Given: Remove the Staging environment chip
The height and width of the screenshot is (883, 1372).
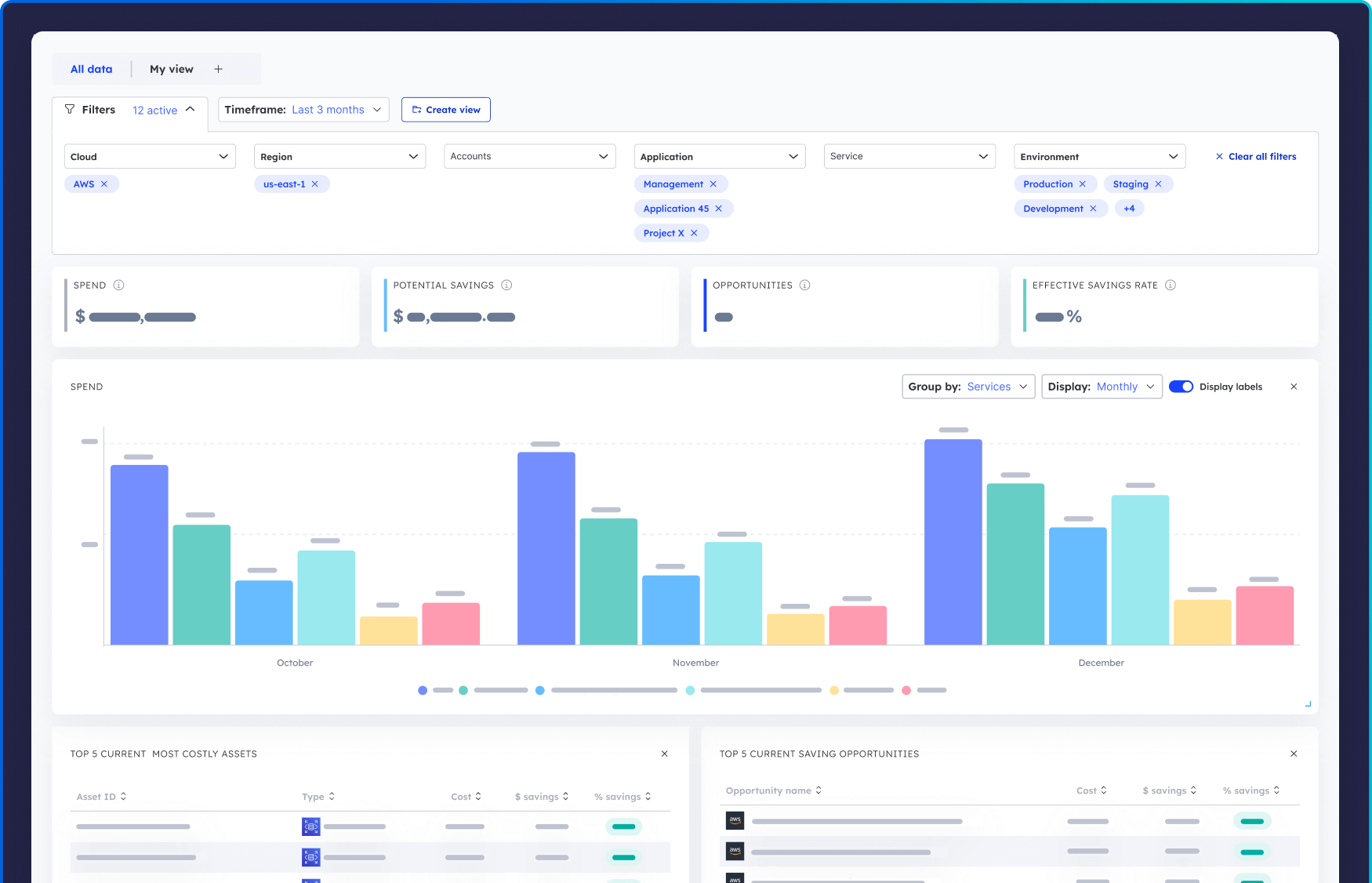Looking at the screenshot, I should point(1158,184).
